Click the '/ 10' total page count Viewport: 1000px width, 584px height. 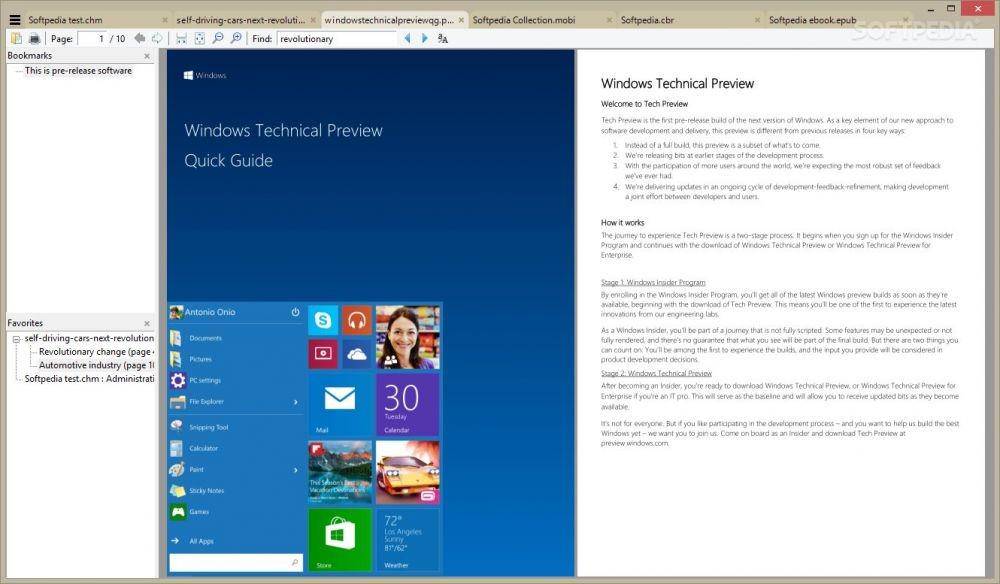[118, 38]
